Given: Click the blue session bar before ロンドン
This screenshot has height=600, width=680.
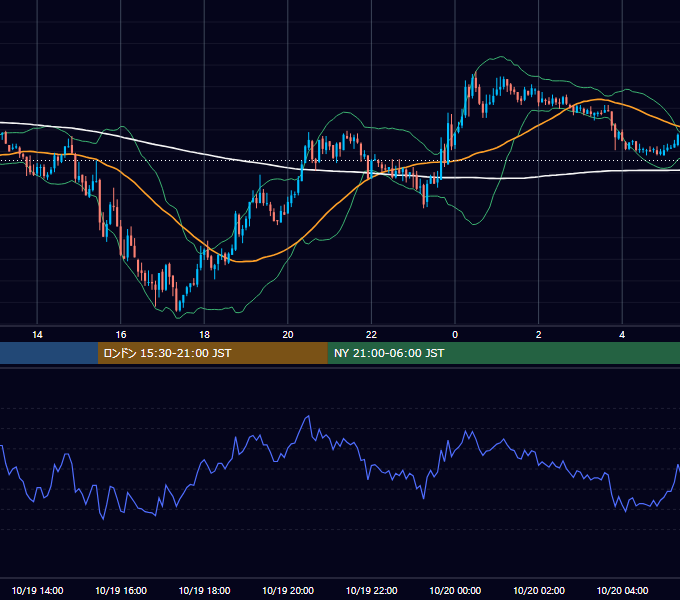Looking at the screenshot, I should pyautogui.click(x=49, y=353).
